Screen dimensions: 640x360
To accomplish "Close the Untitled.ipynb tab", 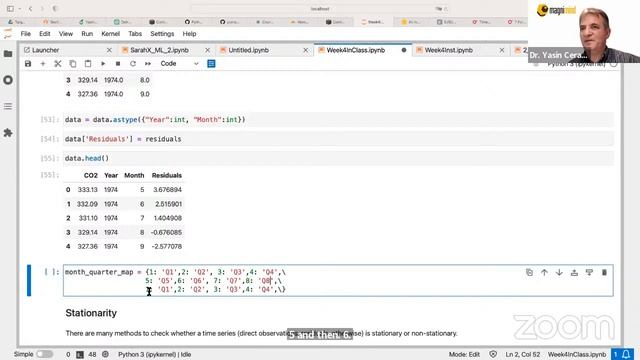I will 305,50.
